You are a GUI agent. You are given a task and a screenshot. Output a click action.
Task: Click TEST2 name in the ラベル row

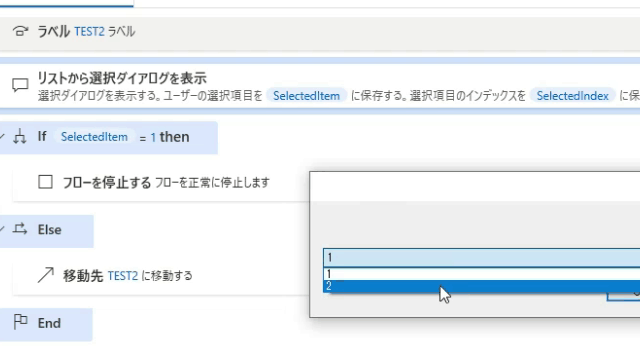(x=89, y=31)
